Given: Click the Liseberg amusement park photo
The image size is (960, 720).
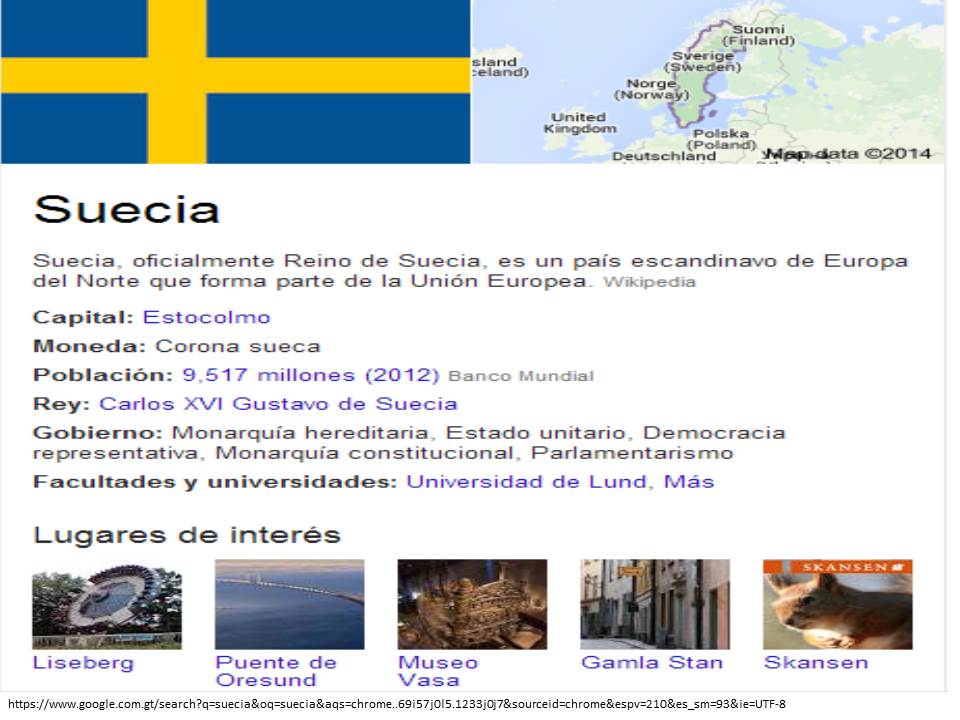Looking at the screenshot, I should tap(107, 604).
